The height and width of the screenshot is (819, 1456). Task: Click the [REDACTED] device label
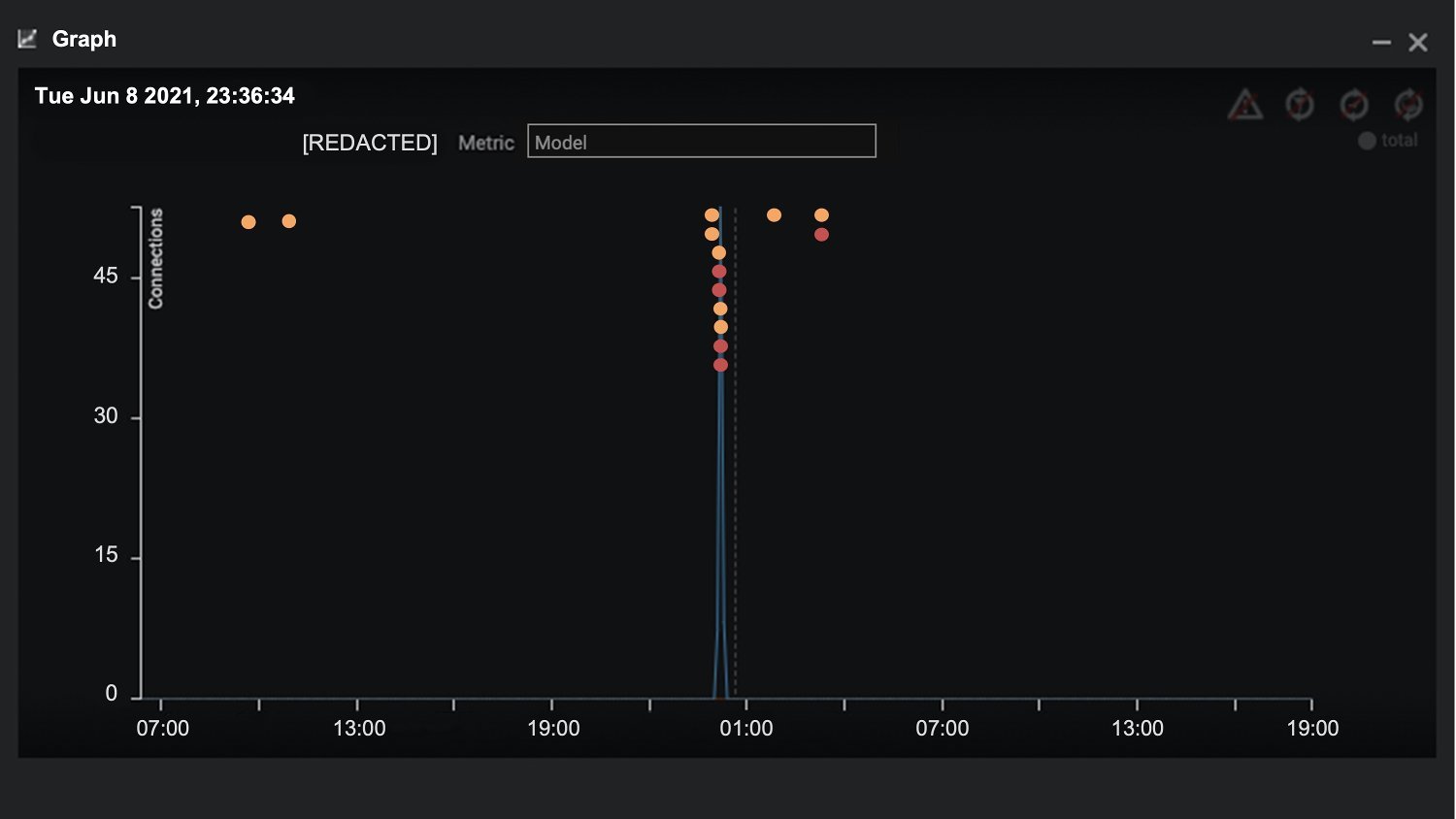370,143
